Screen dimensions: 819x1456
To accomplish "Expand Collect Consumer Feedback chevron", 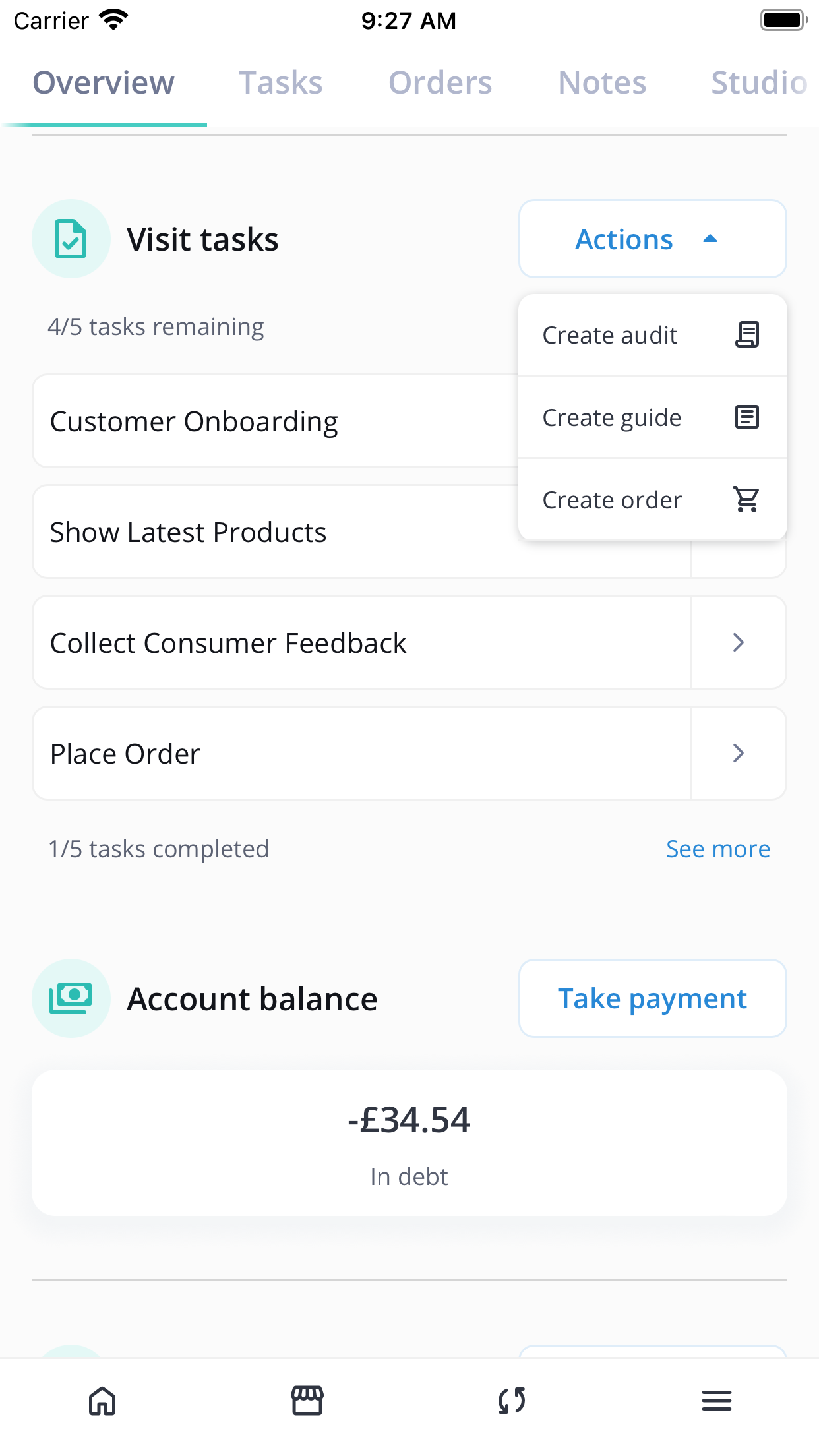I will coord(739,642).
